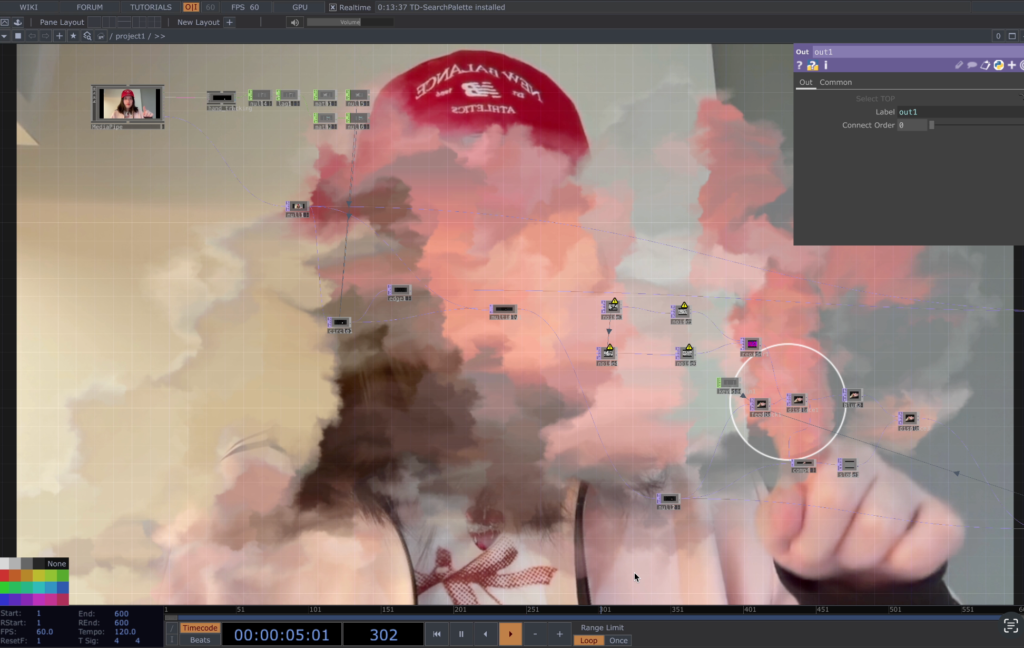Choose None color swatch

coord(56,564)
